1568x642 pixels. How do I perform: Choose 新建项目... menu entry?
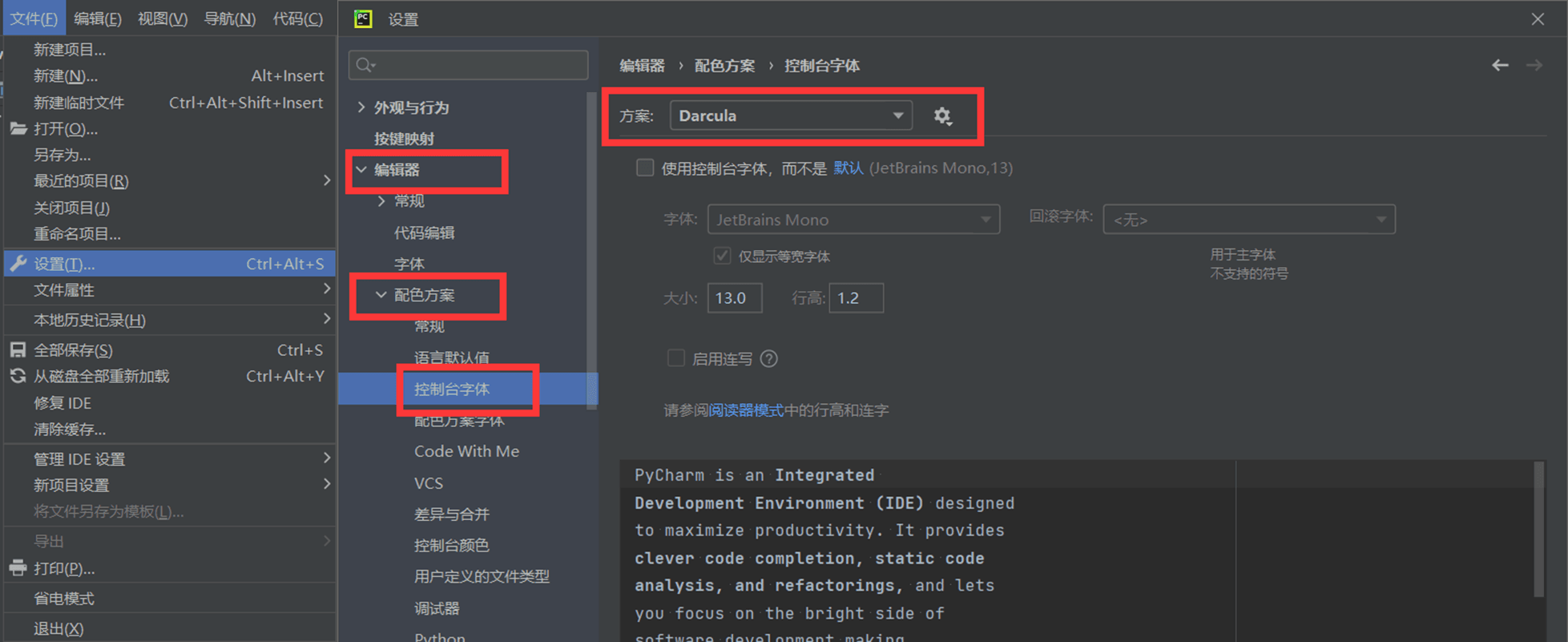coord(170,50)
